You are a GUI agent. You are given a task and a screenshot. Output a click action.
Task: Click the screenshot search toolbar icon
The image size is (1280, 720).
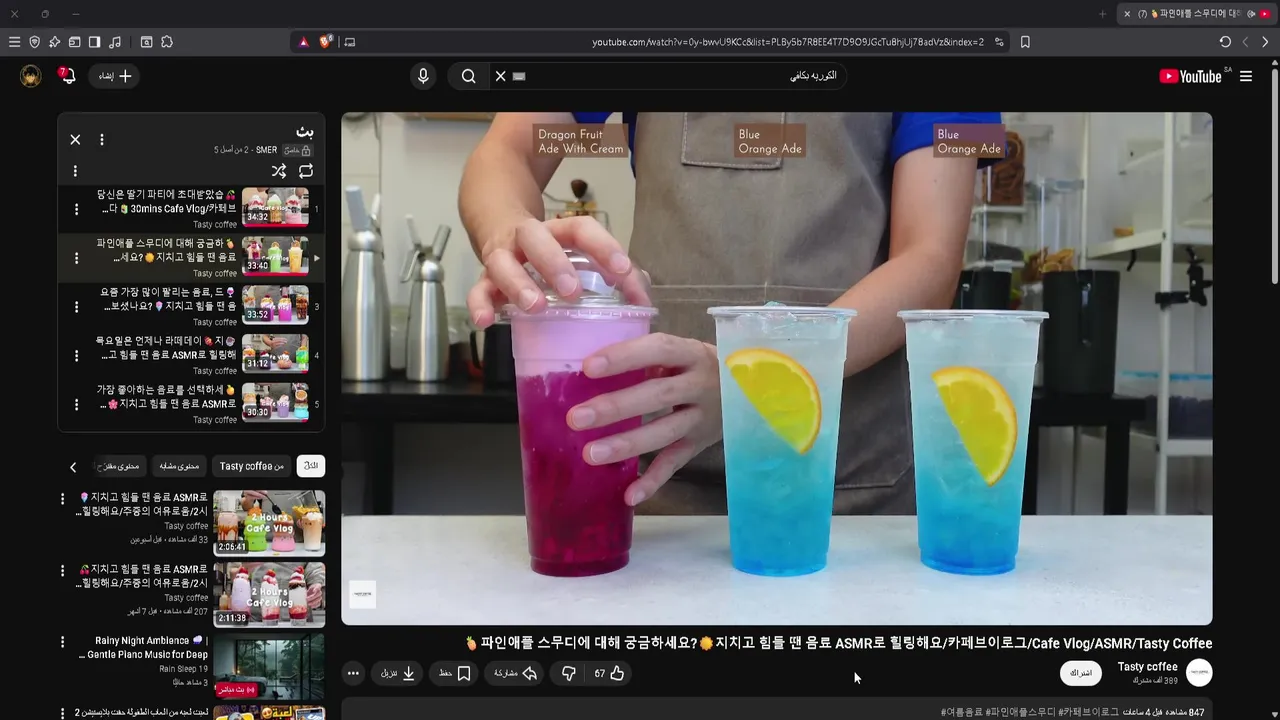tap(146, 42)
